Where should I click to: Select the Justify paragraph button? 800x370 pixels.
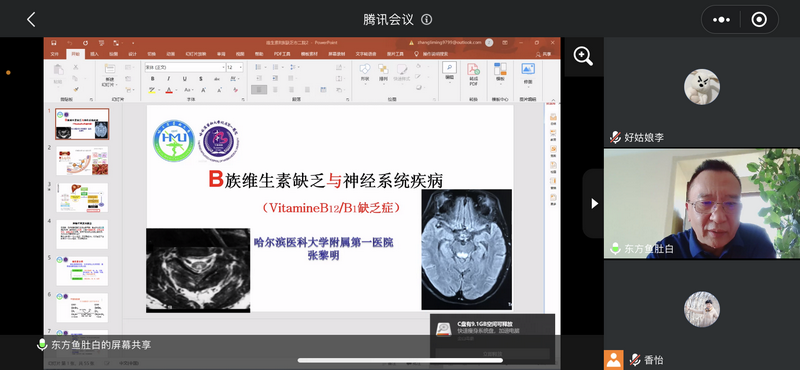(x=307, y=90)
